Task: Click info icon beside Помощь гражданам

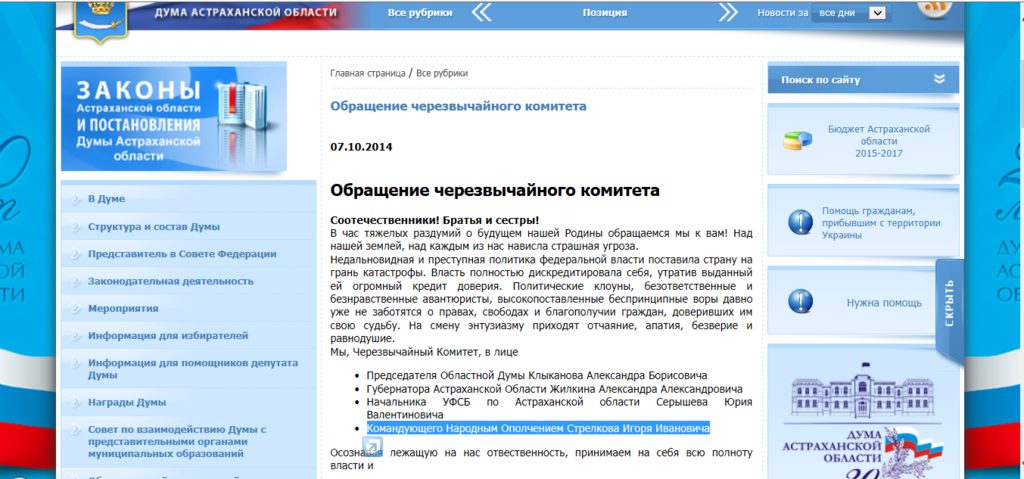Action: coord(800,223)
